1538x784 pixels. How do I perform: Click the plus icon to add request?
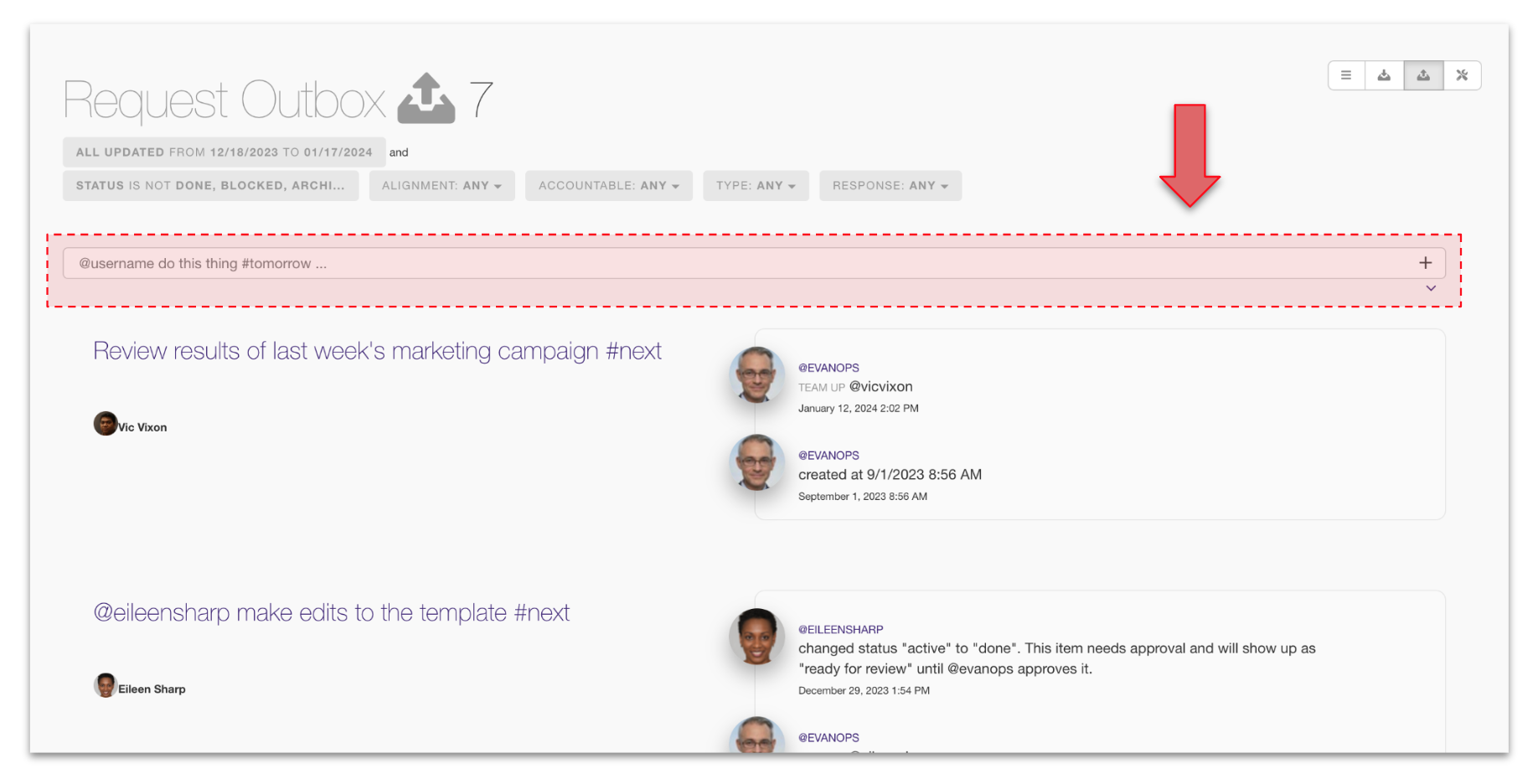coord(1425,263)
